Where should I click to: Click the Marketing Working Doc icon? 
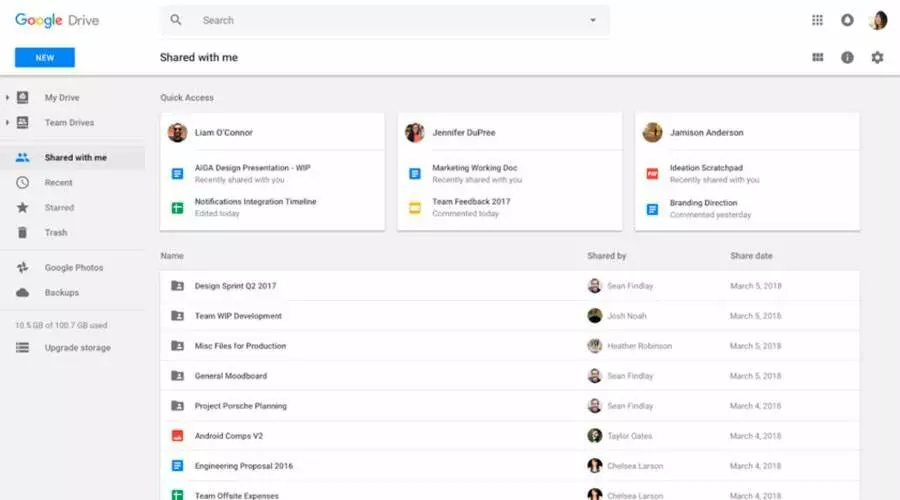tap(414, 173)
